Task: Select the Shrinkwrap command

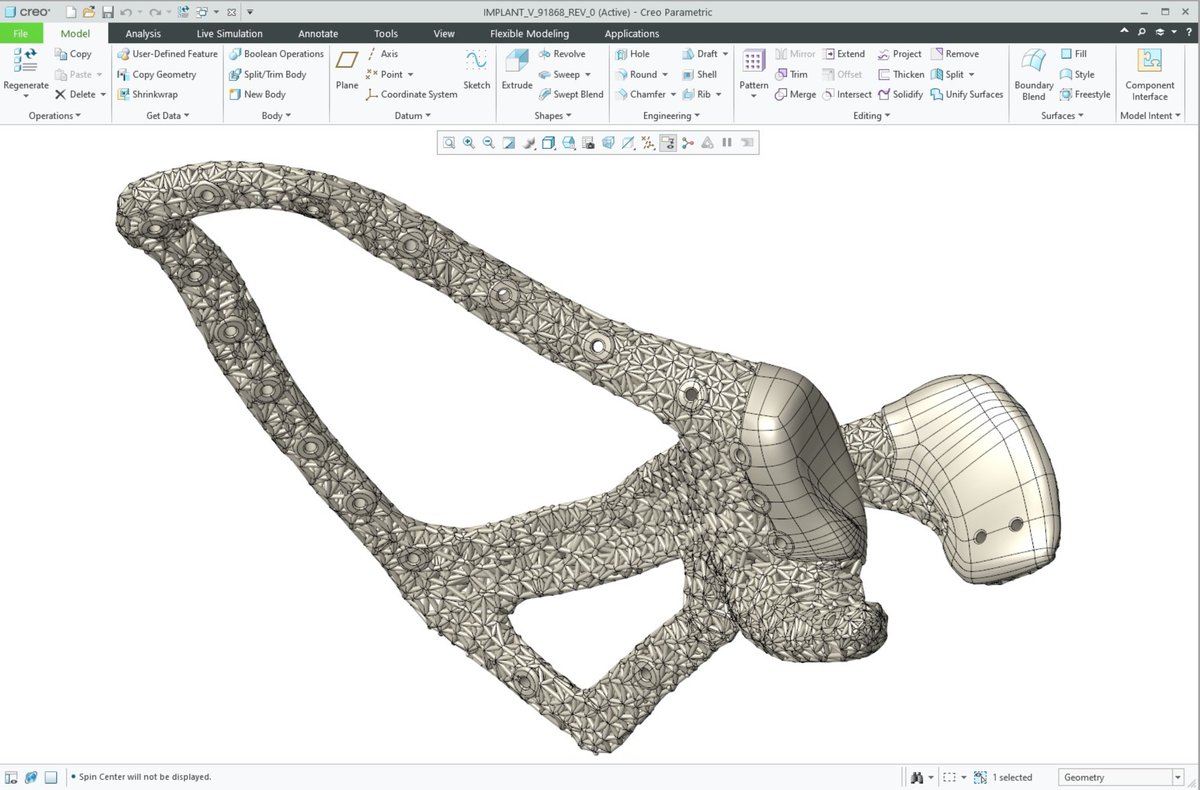Action: tap(147, 94)
